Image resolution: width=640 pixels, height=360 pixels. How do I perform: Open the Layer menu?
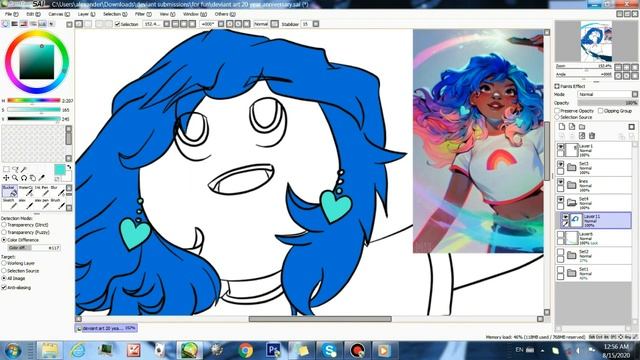tap(86, 14)
